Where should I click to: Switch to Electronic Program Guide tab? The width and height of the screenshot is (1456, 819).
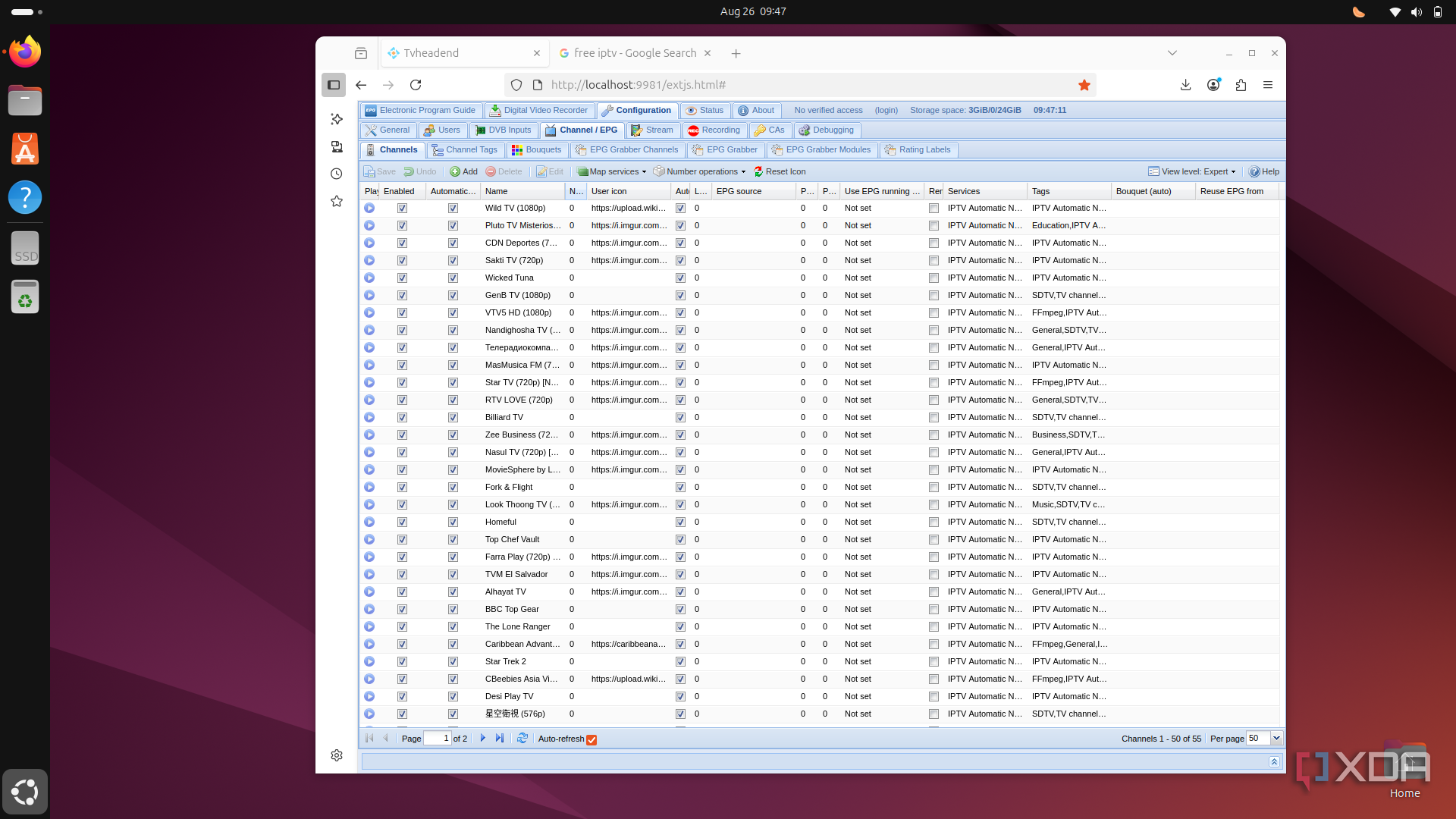tap(421, 110)
